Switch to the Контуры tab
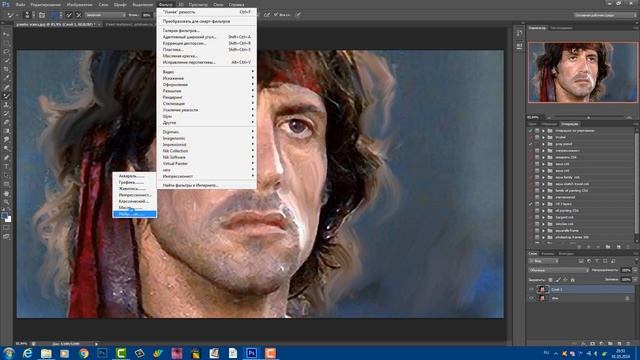The height and width of the screenshot is (360, 640). coord(566,253)
